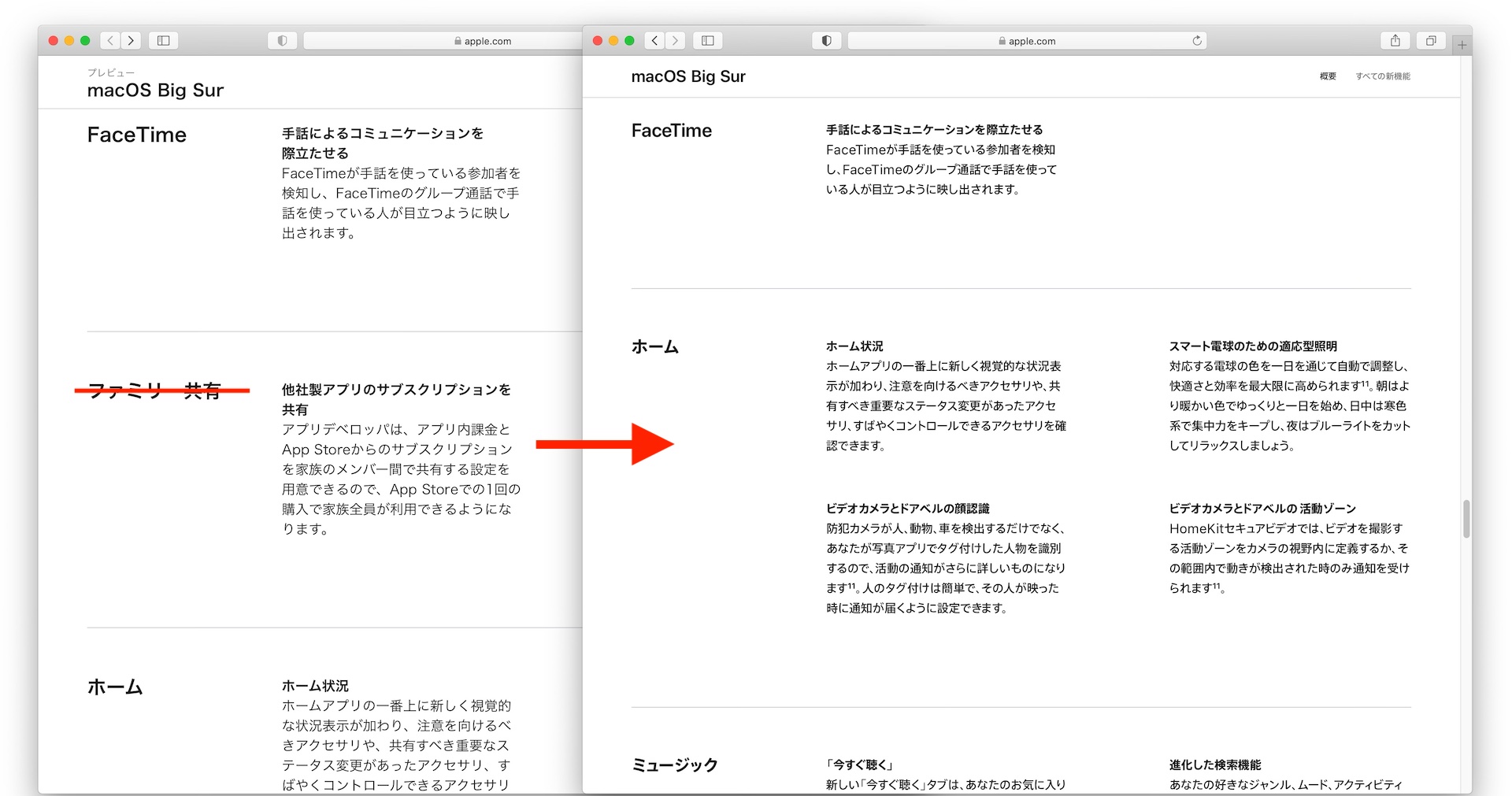
Task: Click the vertical scrollbar in the right window
Action: click(x=1466, y=518)
